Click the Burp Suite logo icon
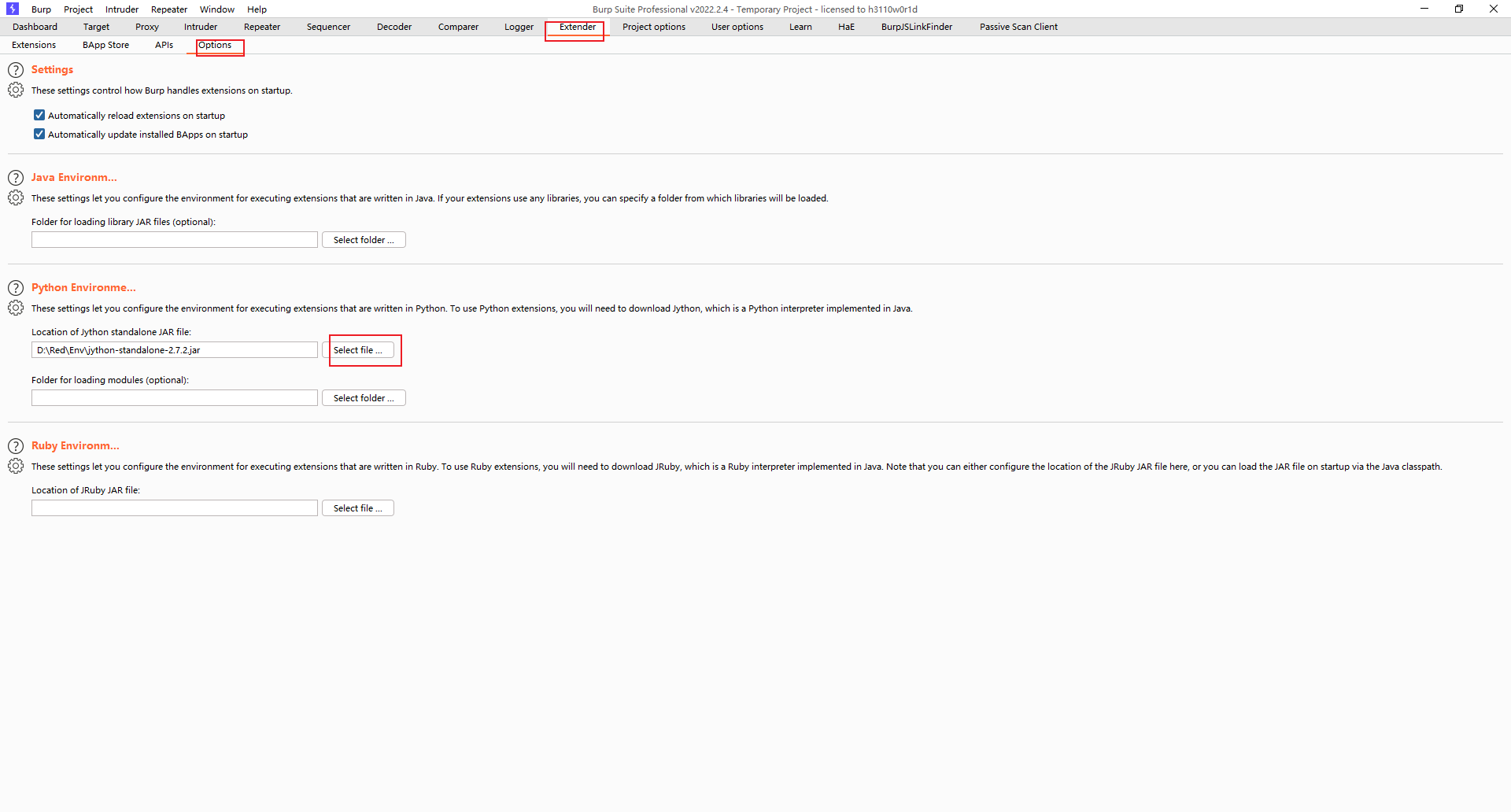The height and width of the screenshot is (812, 1511). click(x=13, y=9)
